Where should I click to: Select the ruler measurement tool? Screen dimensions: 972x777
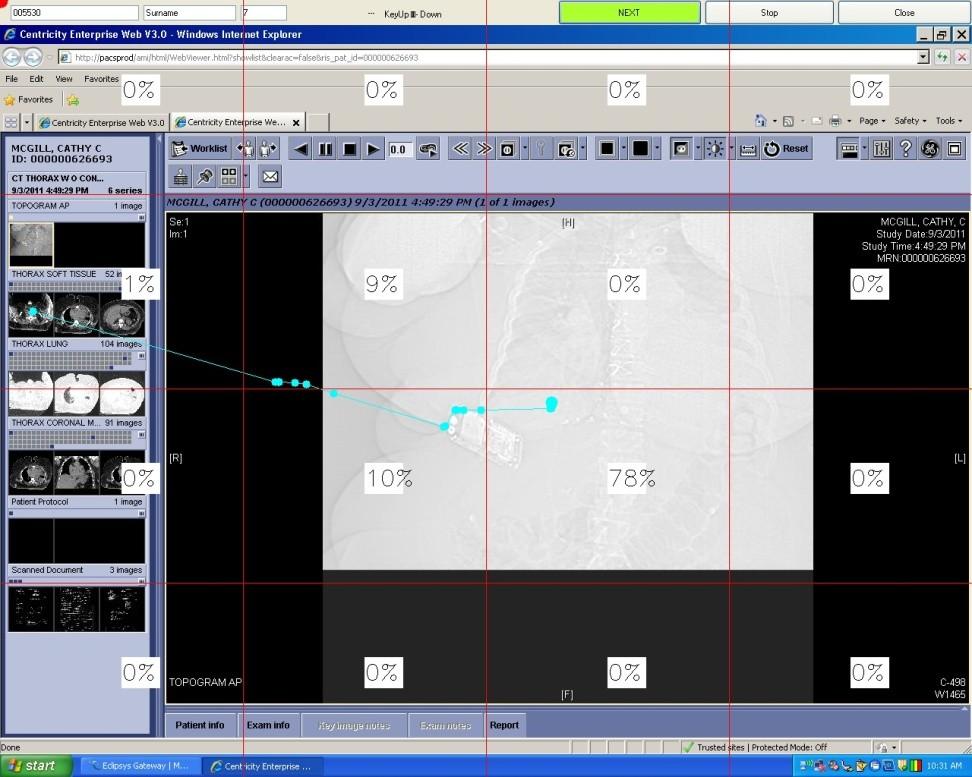[748, 149]
